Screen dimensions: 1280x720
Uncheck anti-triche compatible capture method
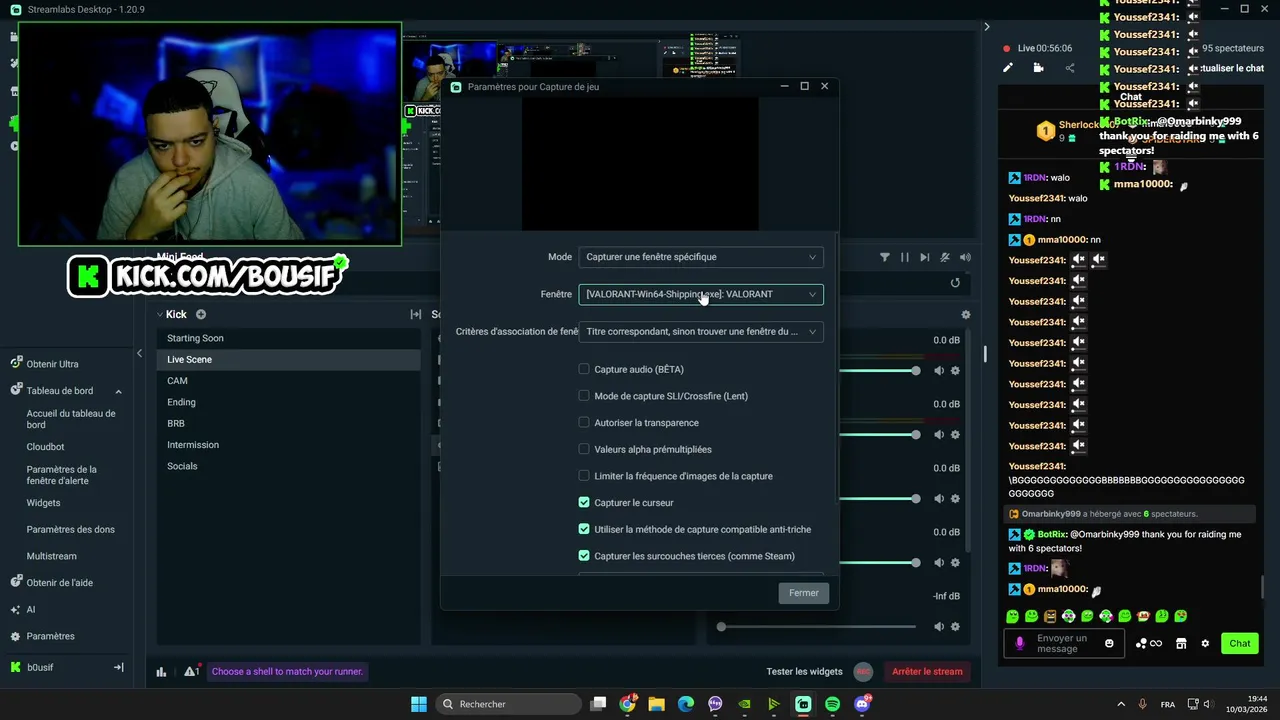point(584,529)
